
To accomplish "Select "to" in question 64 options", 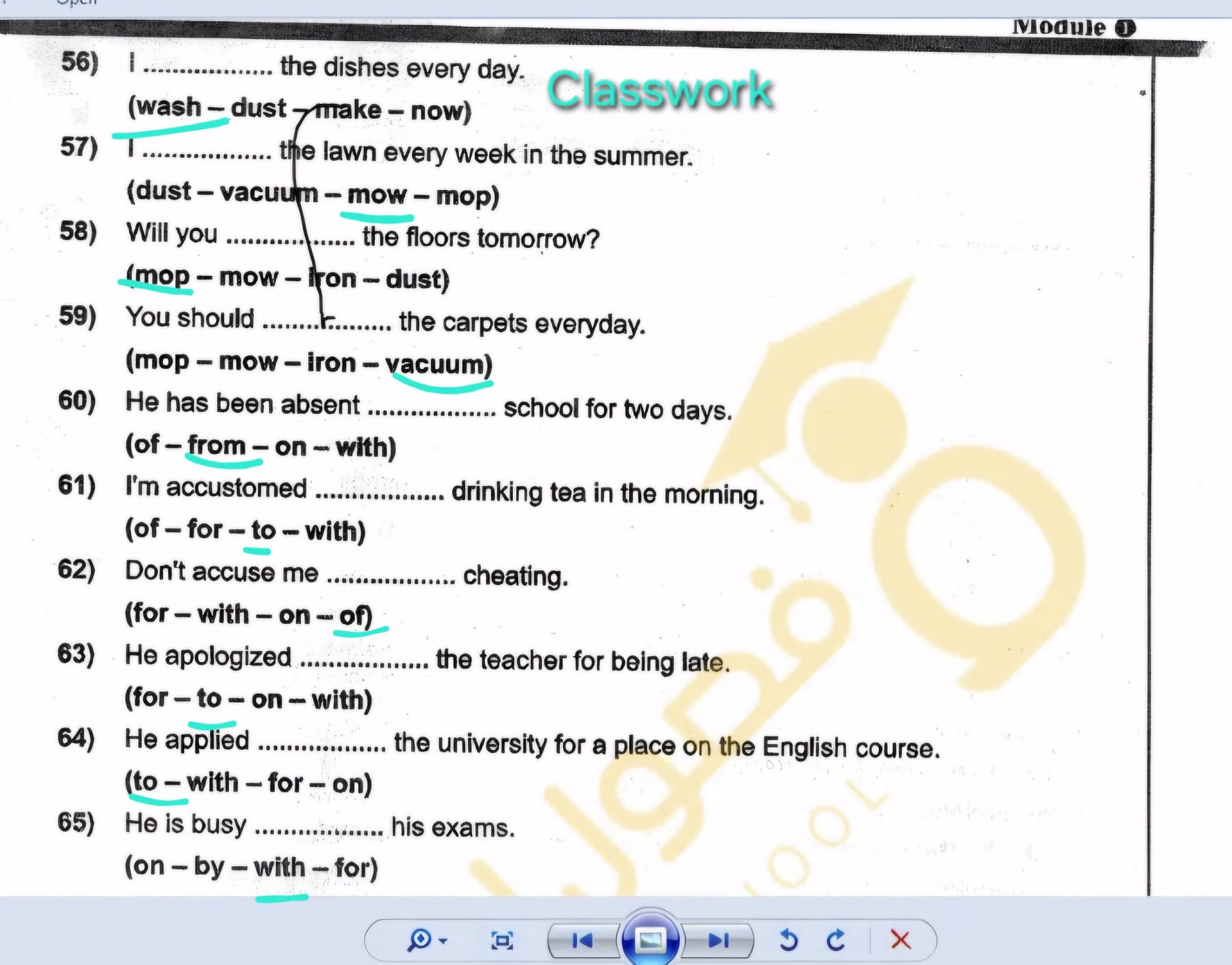I will point(145,782).
